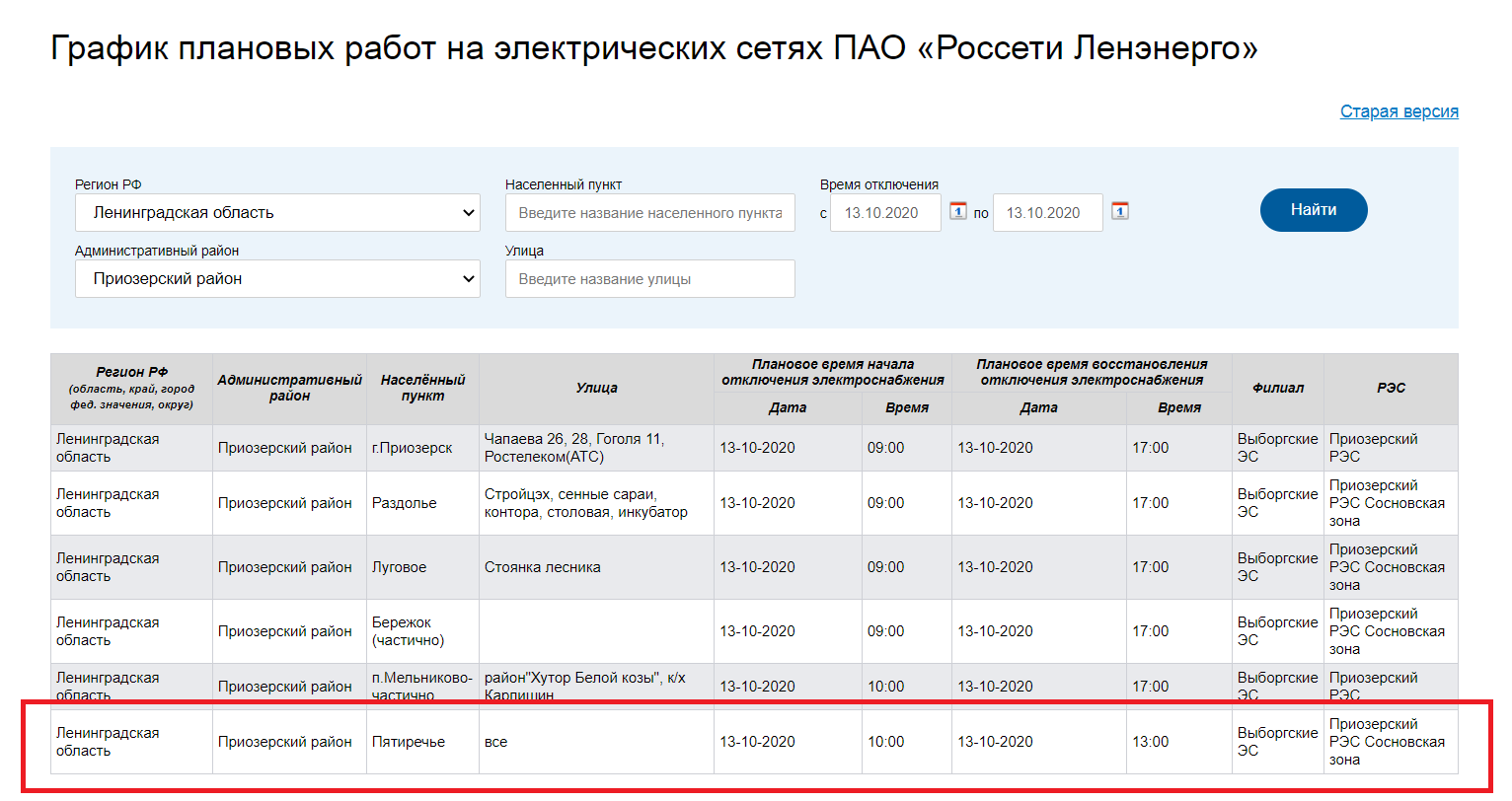This screenshot has width=1512, height=801.
Task: Open calendar picker for end date
Action: tap(1120, 211)
